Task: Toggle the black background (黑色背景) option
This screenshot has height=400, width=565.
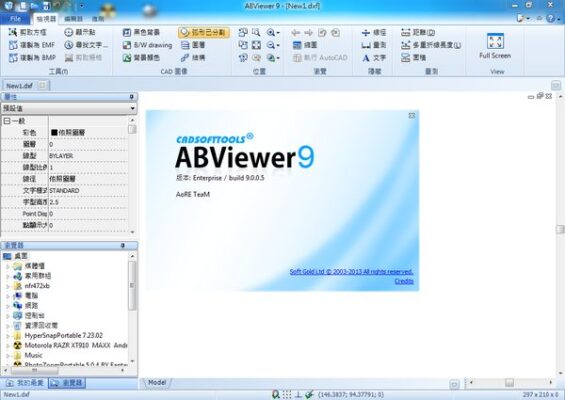Action: pos(141,32)
